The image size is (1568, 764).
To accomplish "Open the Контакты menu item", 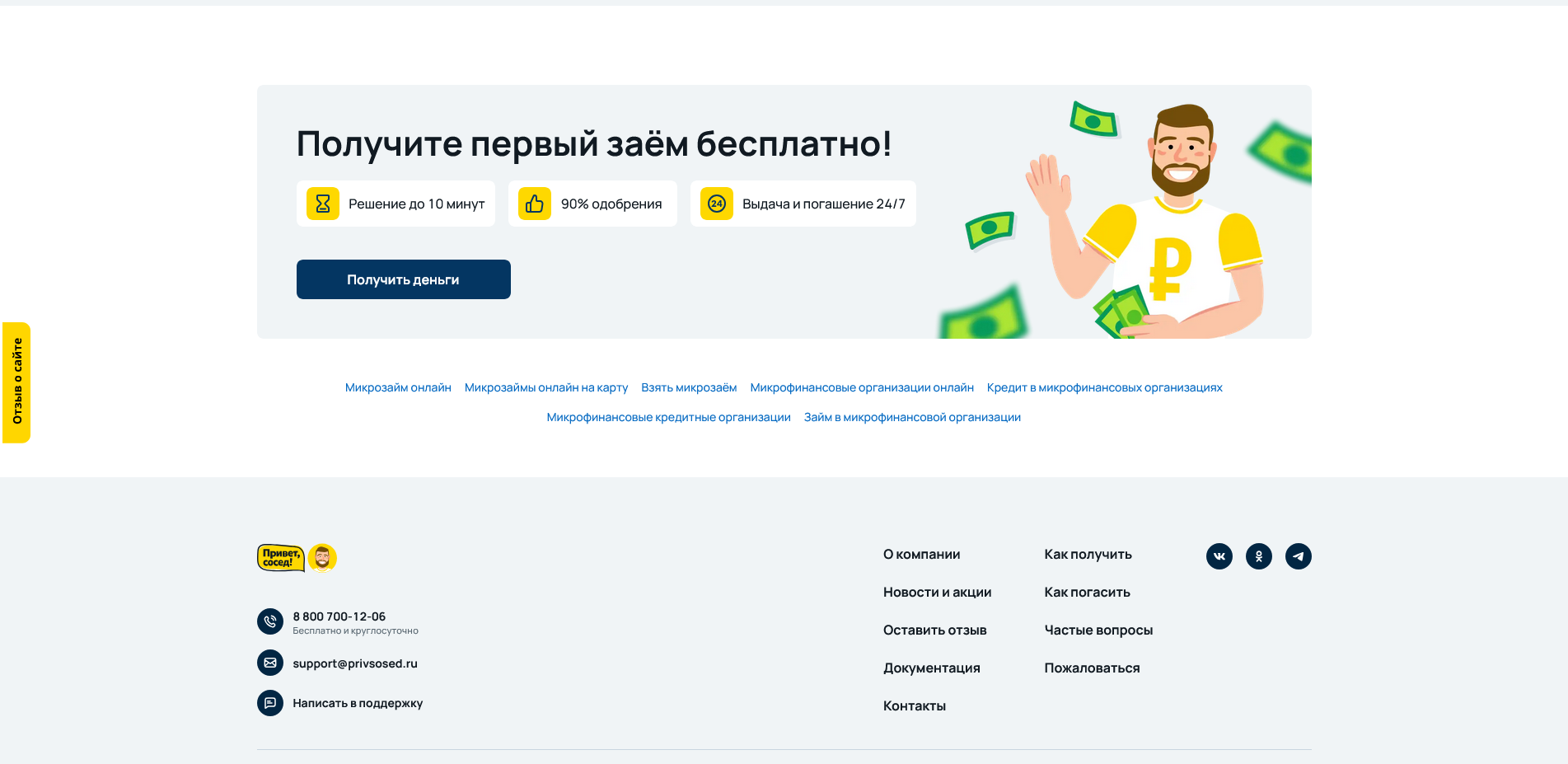I will click(915, 705).
